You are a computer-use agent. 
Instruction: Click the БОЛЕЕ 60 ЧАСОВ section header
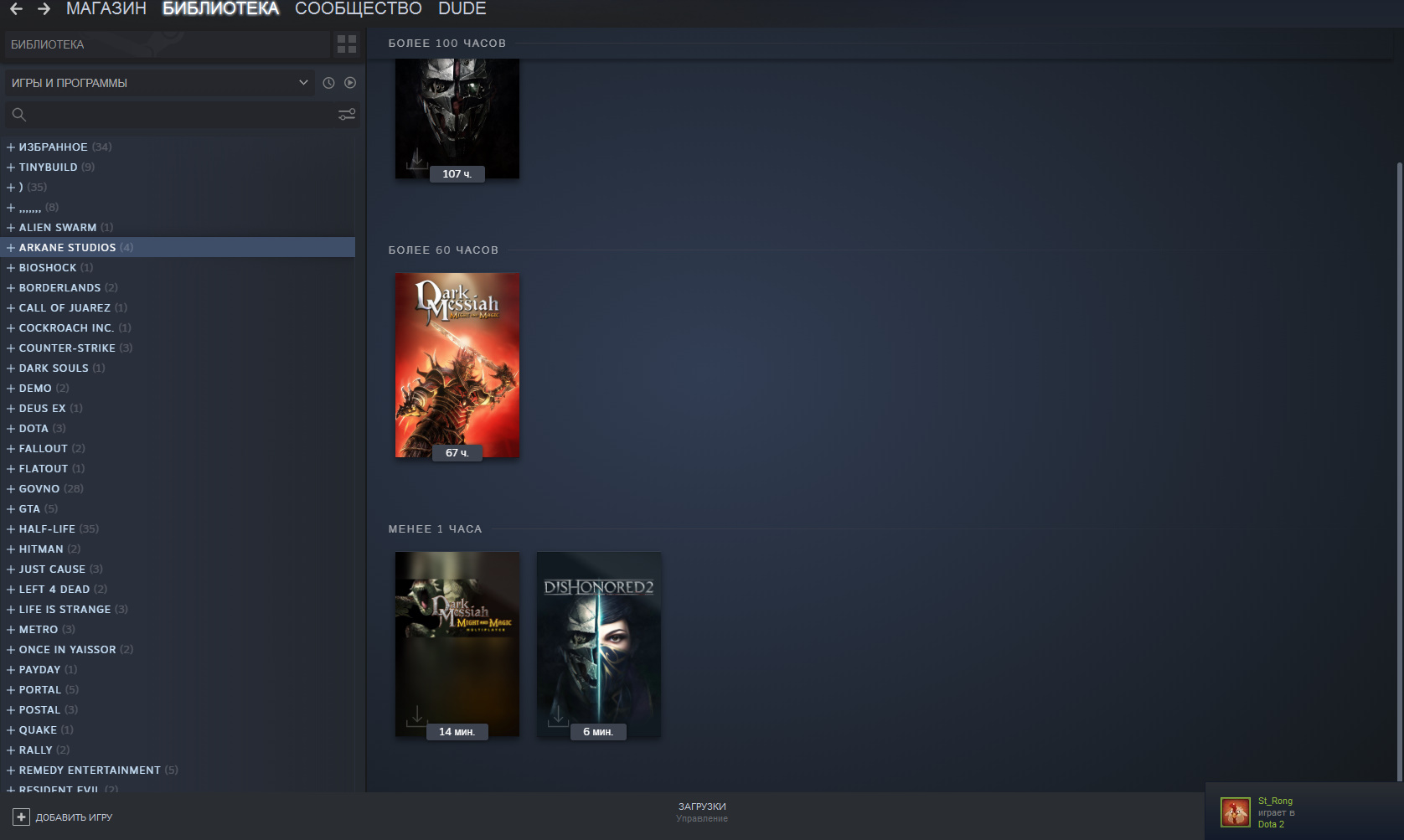[443, 250]
